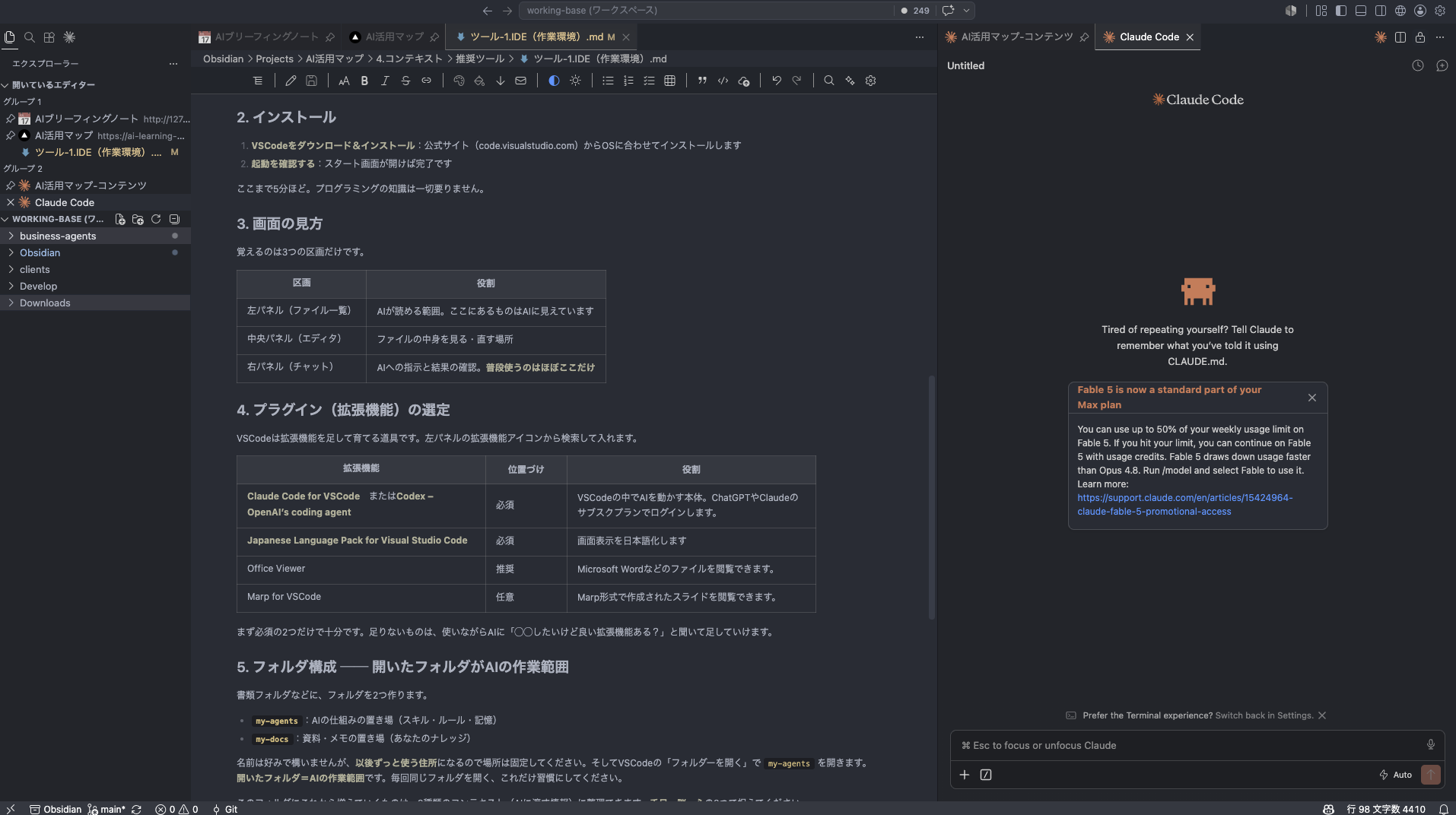This screenshot has width=1456, height=815.
Task: Undo the last edit in markdown toolbar
Action: [777, 81]
